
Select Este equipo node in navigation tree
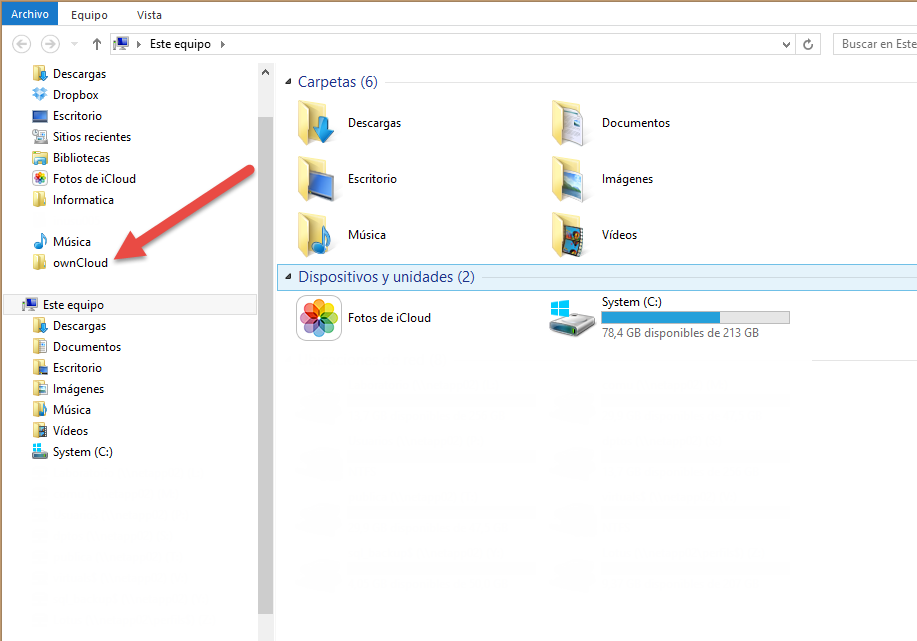130,305
